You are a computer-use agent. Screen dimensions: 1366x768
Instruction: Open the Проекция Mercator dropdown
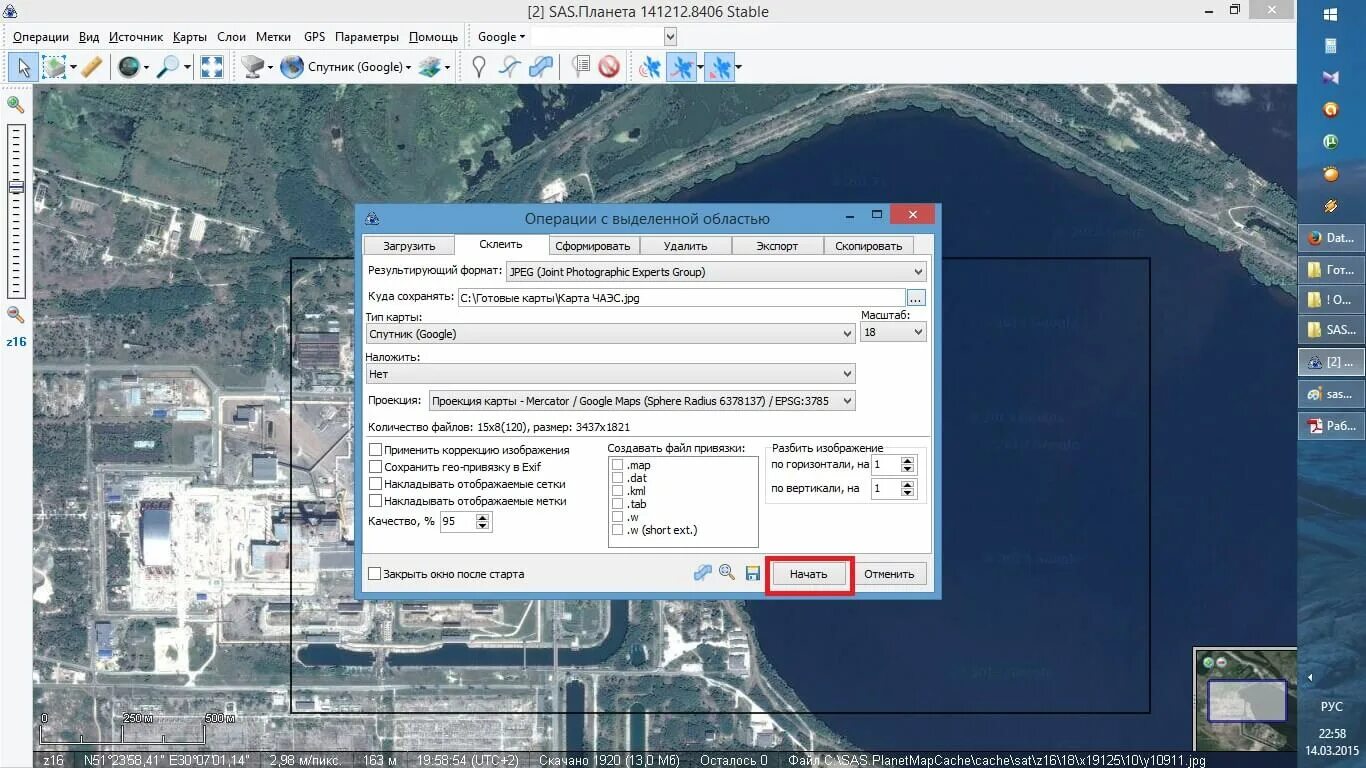(x=642, y=401)
